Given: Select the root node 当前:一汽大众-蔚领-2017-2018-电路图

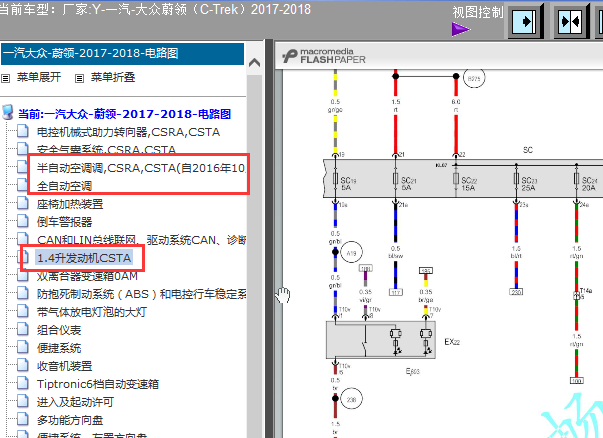Looking at the screenshot, I should pyautogui.click(x=124, y=114).
